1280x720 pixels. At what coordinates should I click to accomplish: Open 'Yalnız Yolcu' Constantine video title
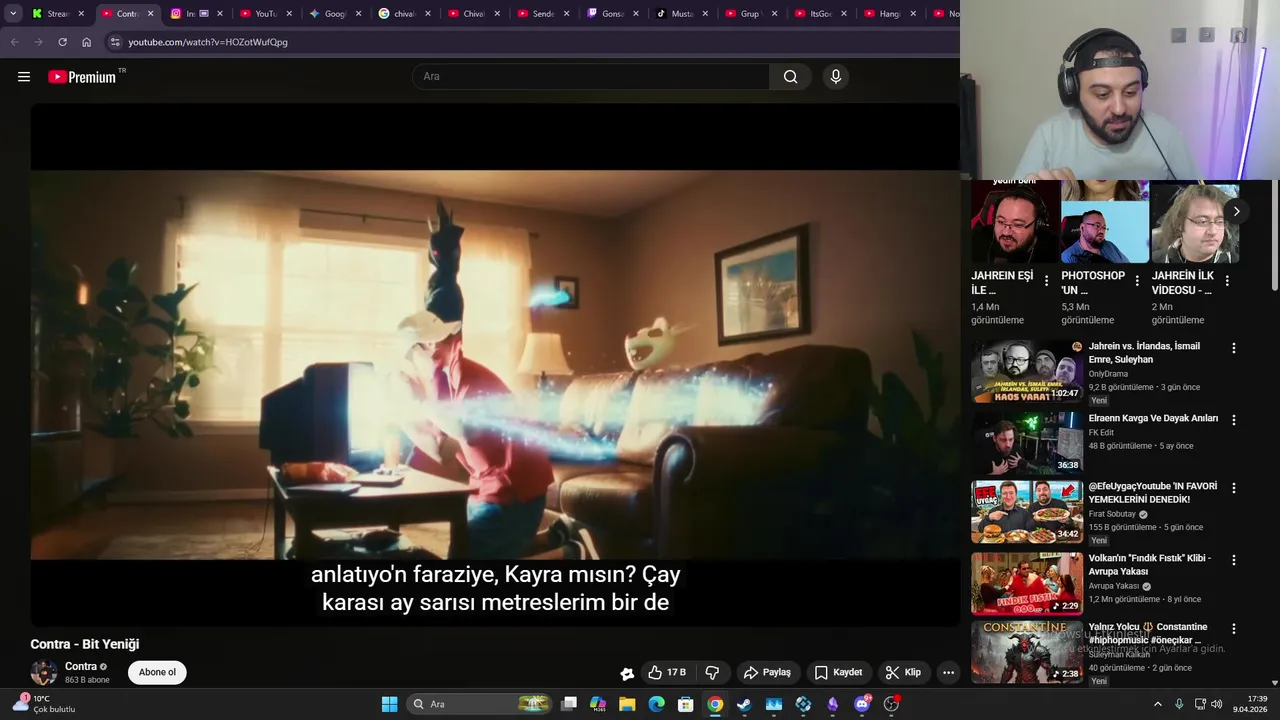click(1148, 633)
